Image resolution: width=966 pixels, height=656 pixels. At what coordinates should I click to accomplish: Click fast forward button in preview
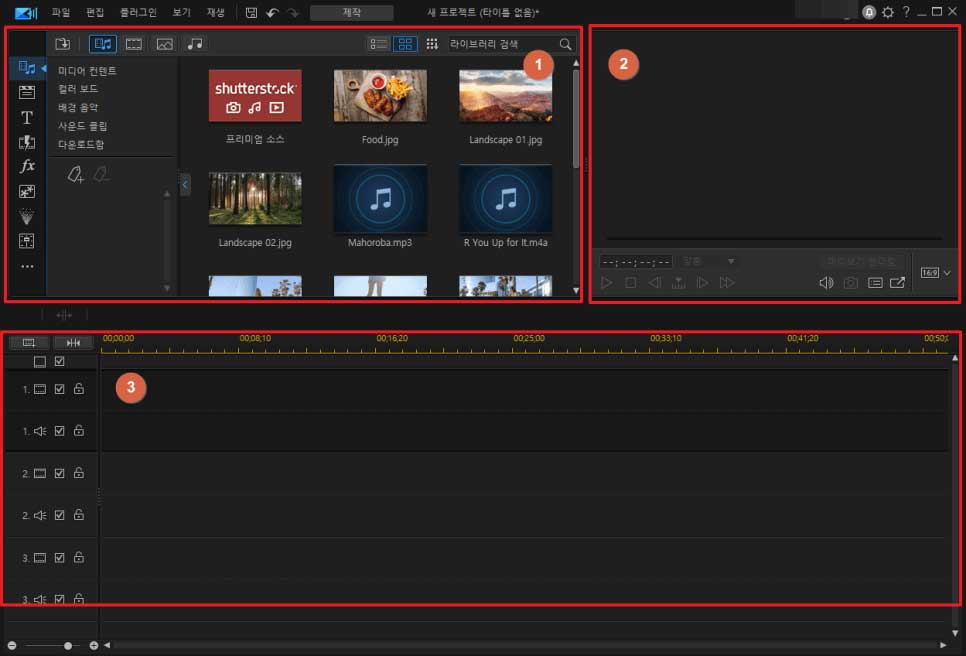point(727,283)
